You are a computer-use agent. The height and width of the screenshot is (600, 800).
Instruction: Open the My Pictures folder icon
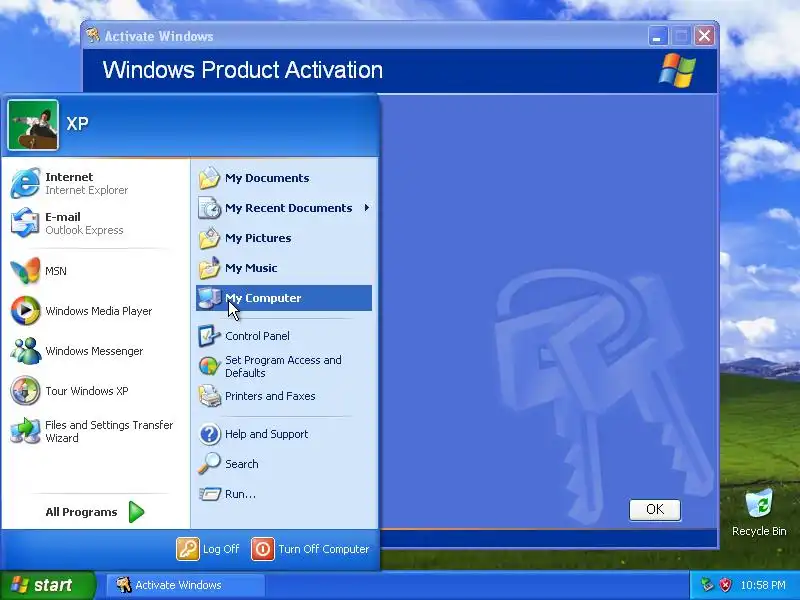pyautogui.click(x=209, y=238)
